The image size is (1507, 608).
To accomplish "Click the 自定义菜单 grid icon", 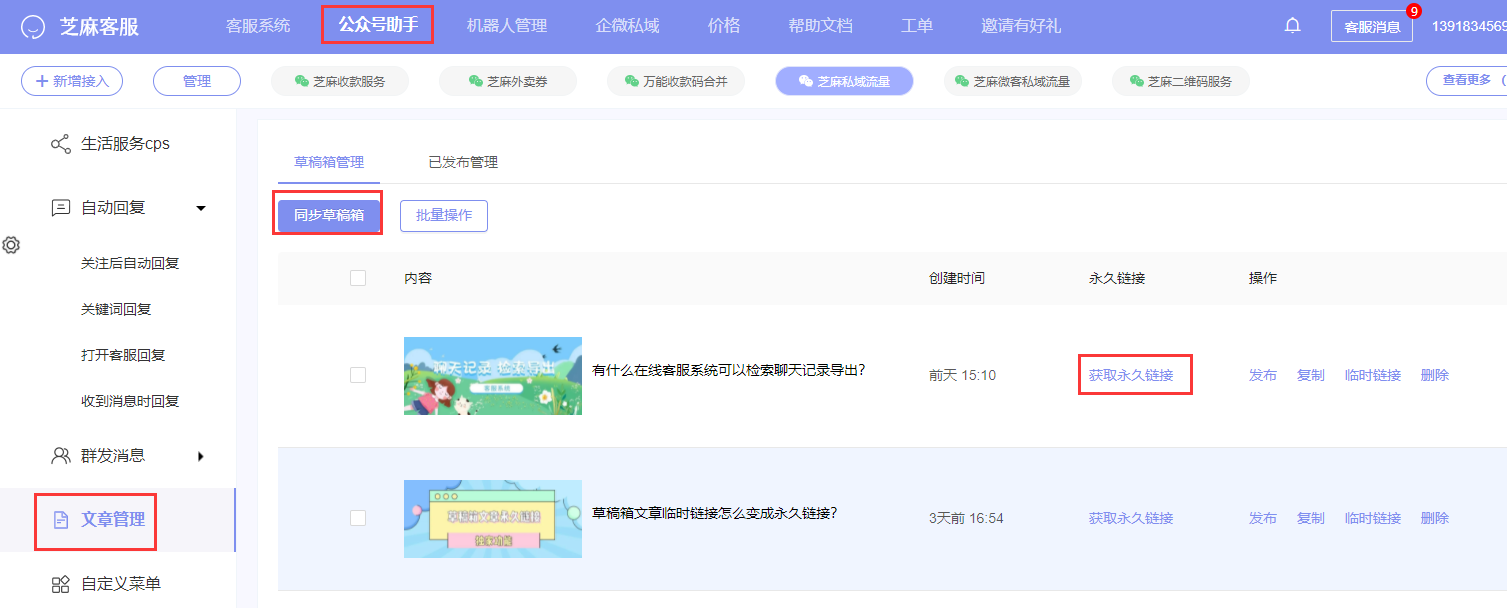I will 60,584.
